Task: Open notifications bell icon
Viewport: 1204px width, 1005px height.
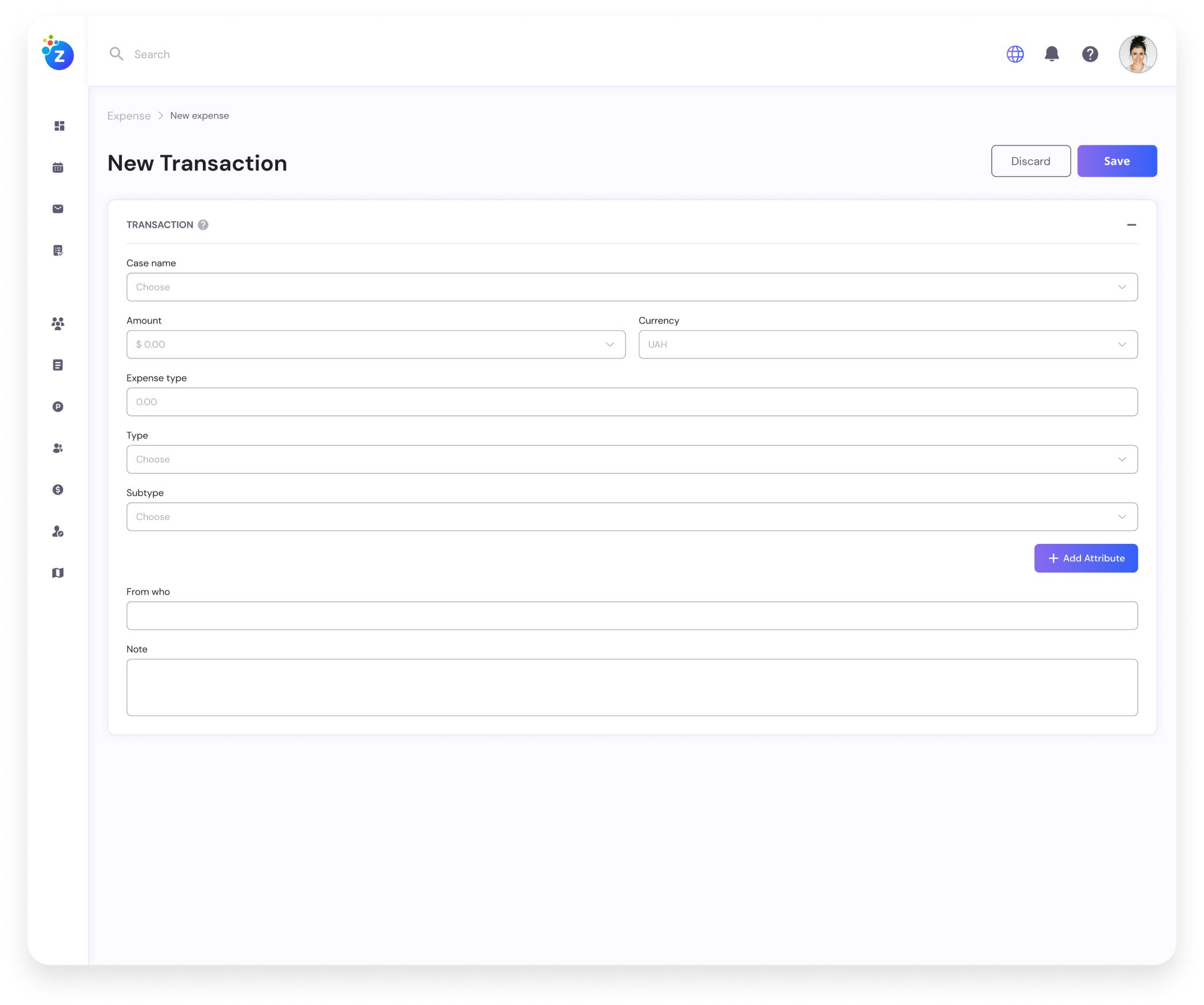Action: (1052, 53)
